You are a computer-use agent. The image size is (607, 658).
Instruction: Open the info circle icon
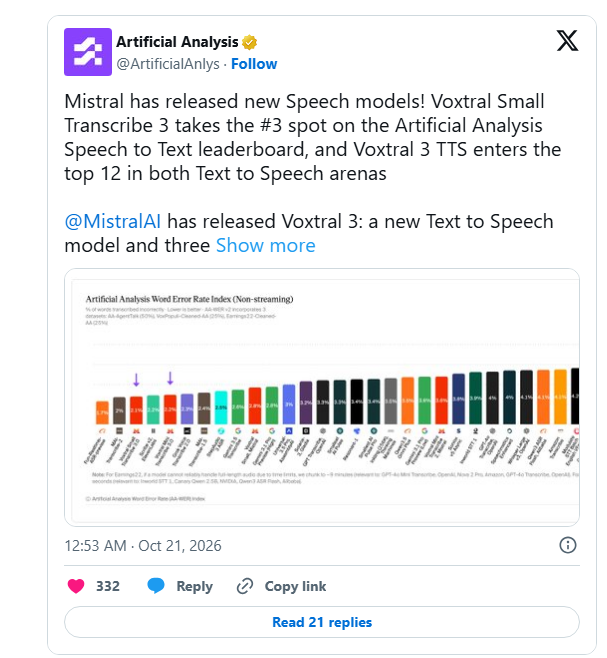coord(568,545)
